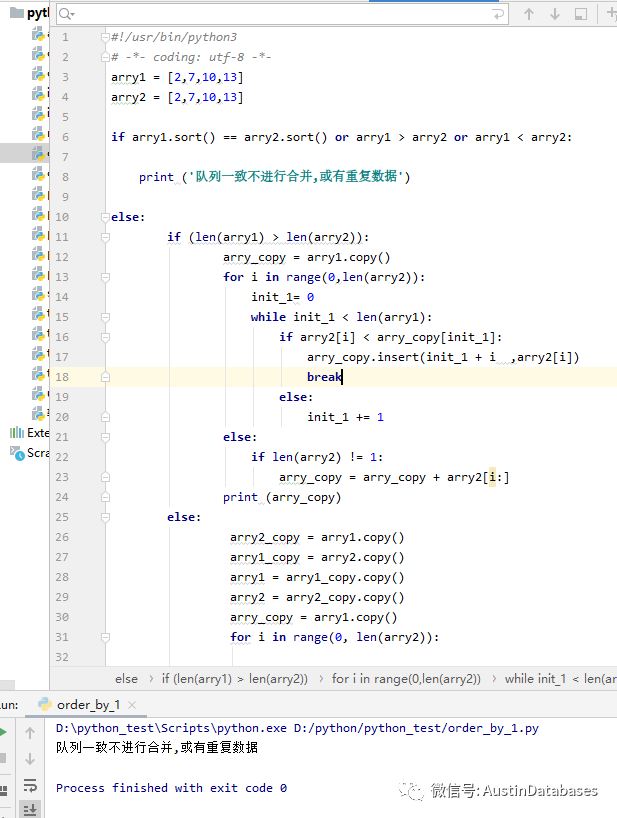Click the select all occurrences icon
Viewport: 617px width, 818px height.
pyautogui.click(x=581, y=14)
